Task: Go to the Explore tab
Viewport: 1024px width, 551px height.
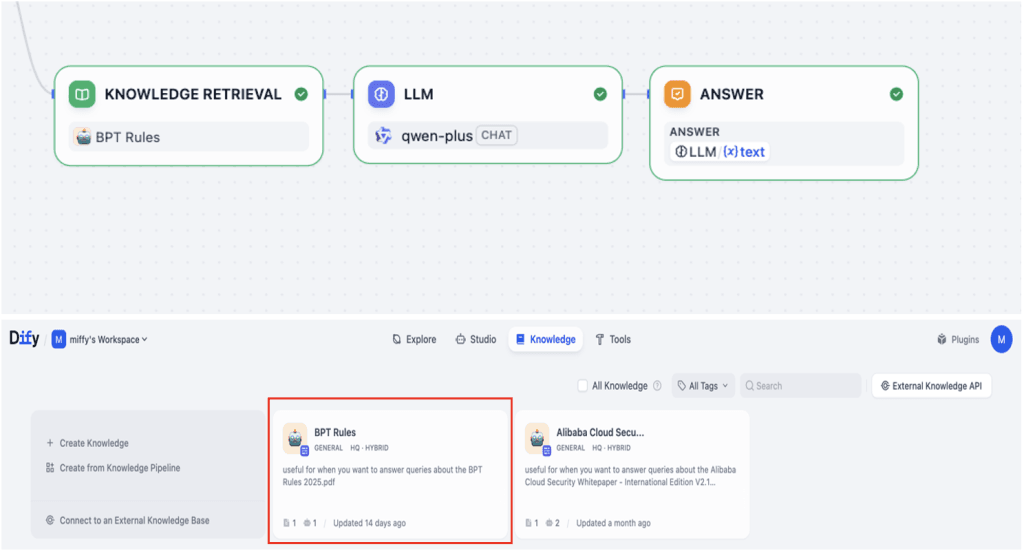Action: pyautogui.click(x=414, y=339)
